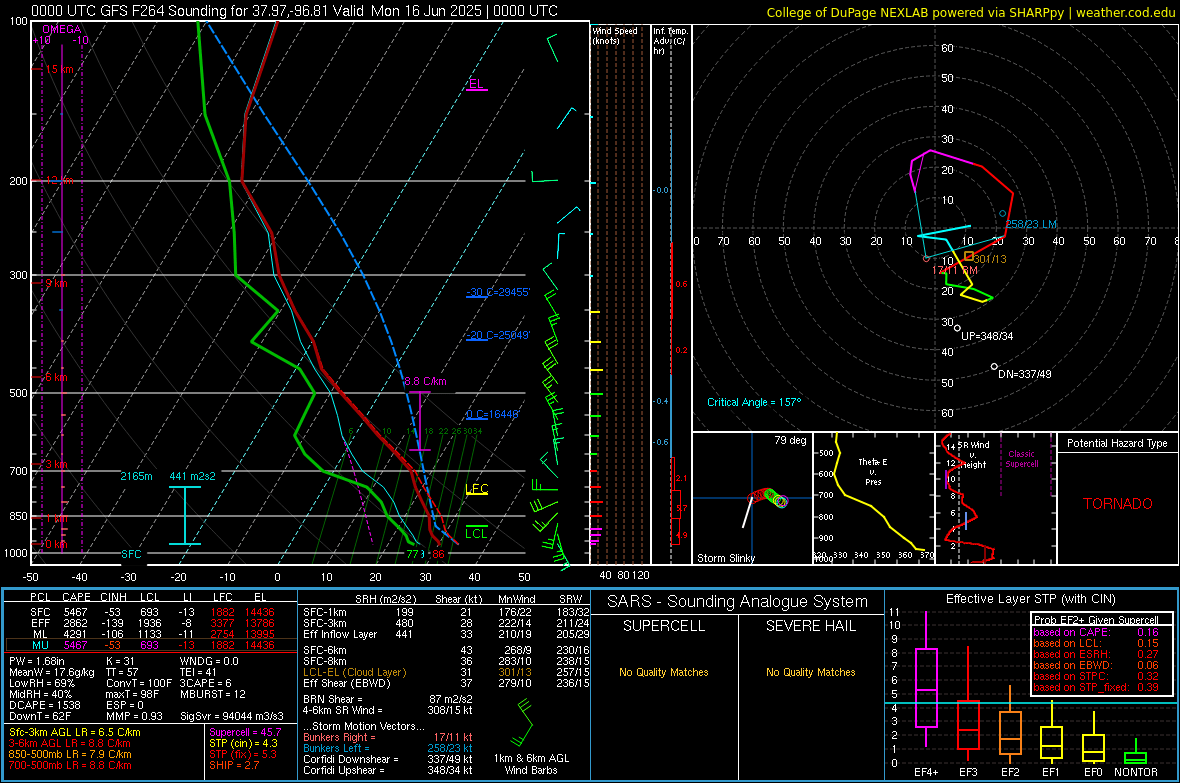Select the -20 C=25049' height label
This screenshot has height=783, width=1180.
498,336
